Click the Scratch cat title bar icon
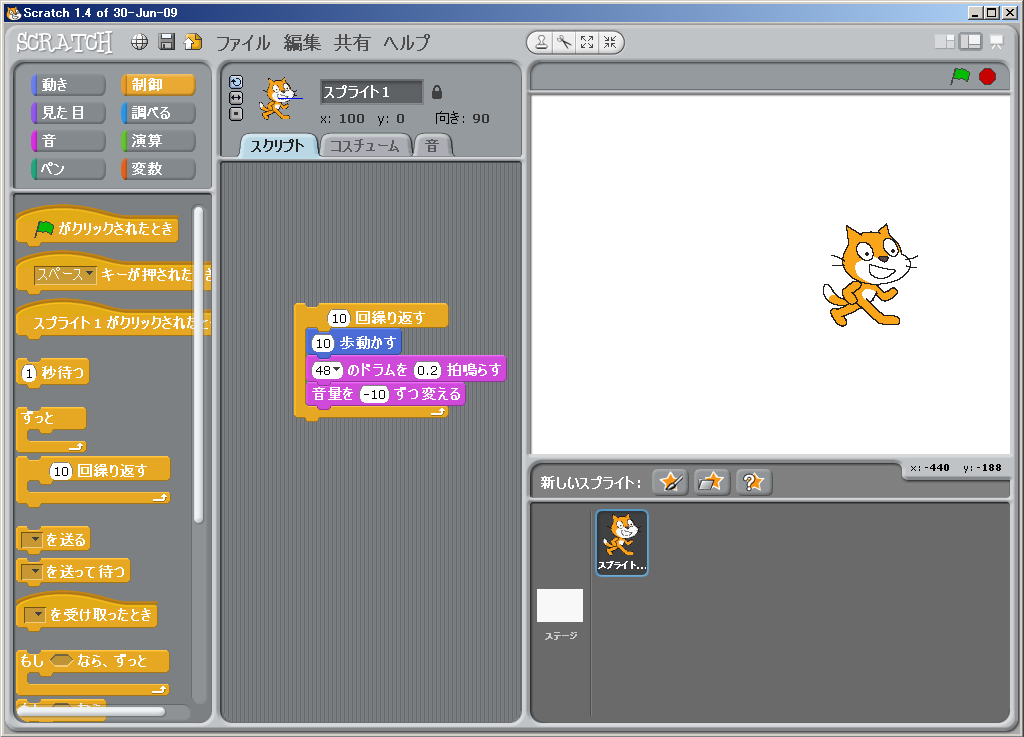1024x737 pixels. pos(13,12)
